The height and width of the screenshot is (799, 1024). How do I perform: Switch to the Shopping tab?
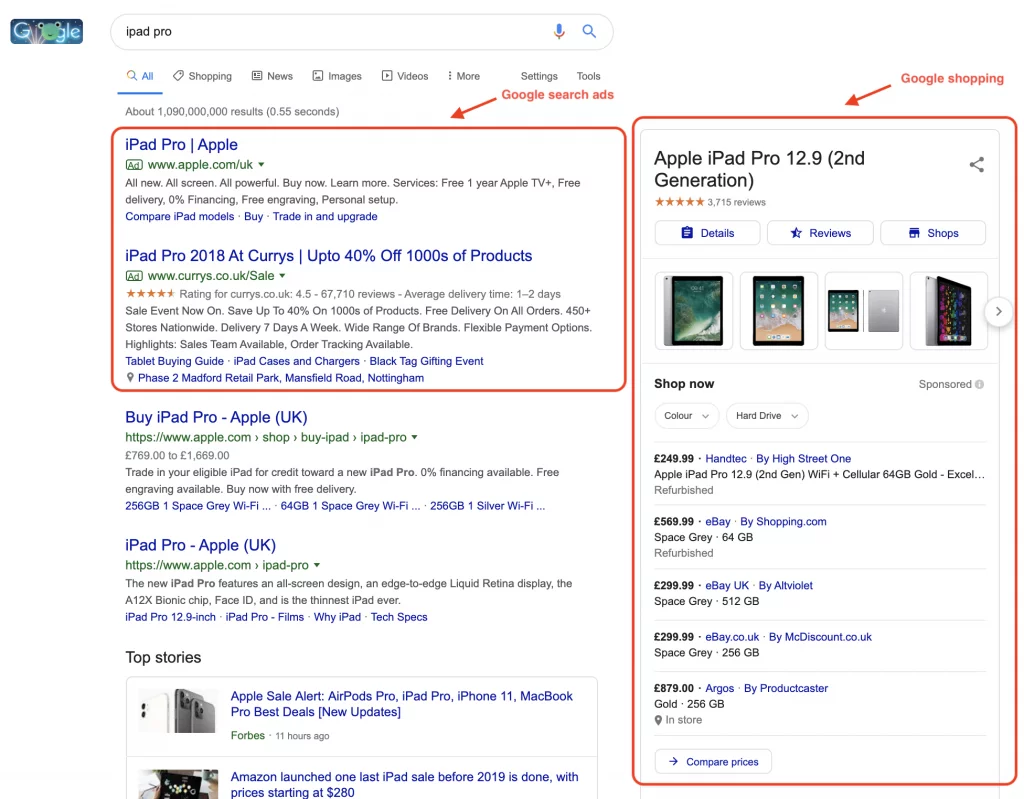[x=202, y=75]
